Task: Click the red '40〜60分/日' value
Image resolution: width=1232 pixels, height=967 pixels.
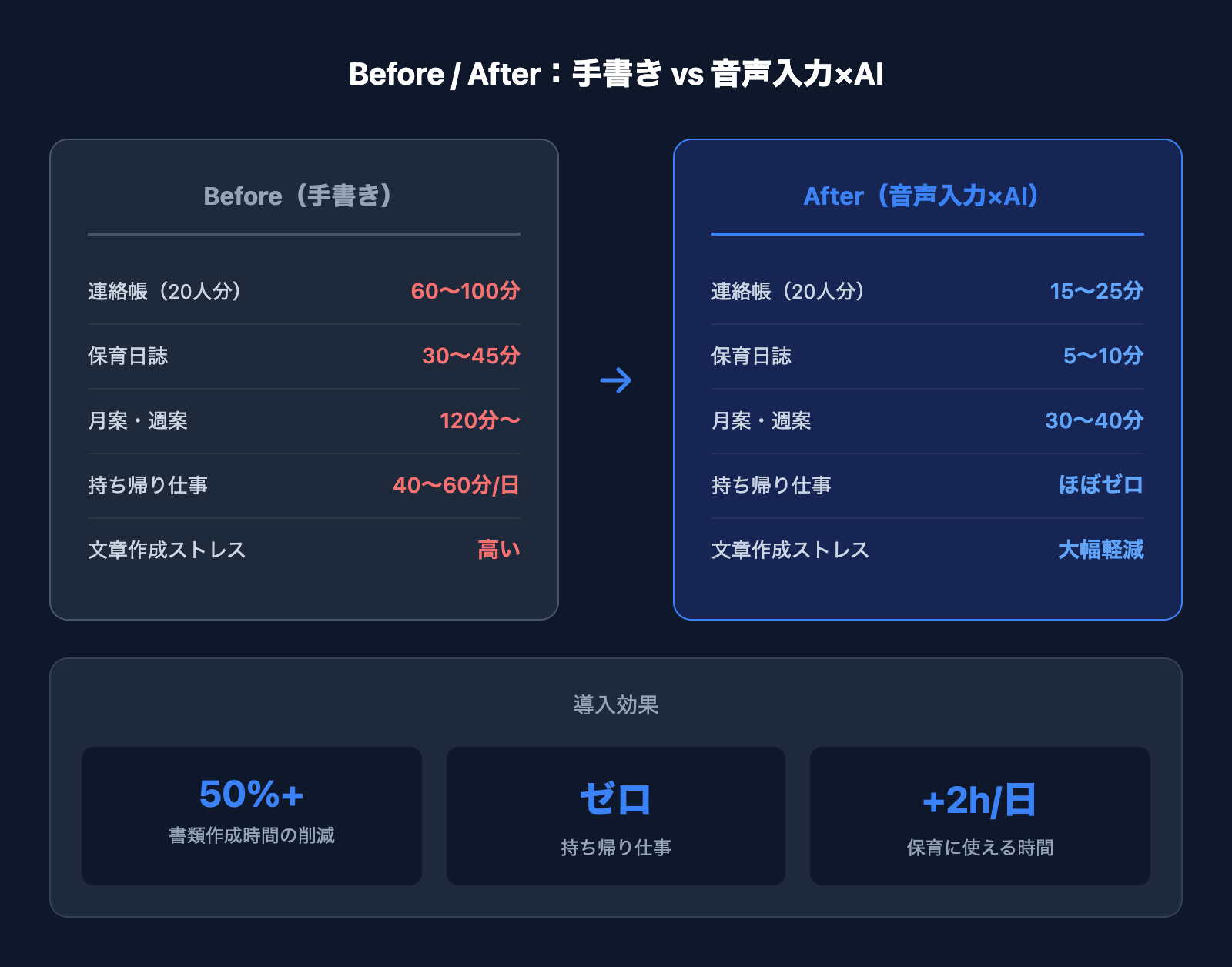Action: click(456, 485)
